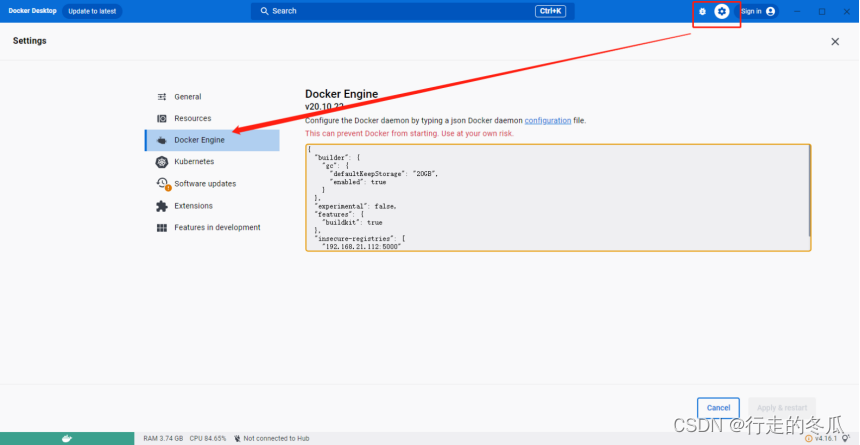Close the Settings panel with X
The height and width of the screenshot is (445, 860).
click(835, 42)
